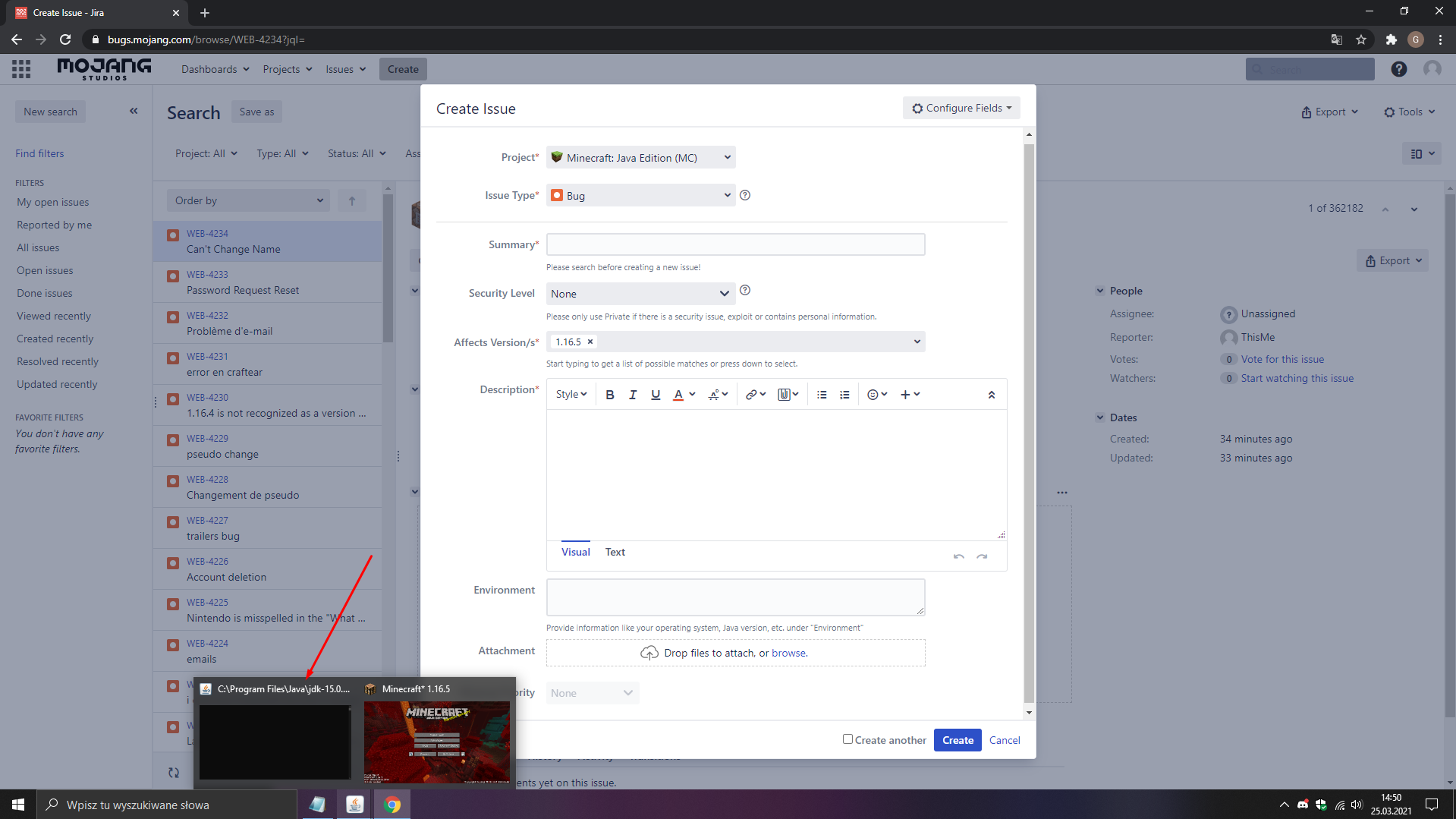
Task: Click the Bold formatting icon
Action: pos(609,395)
